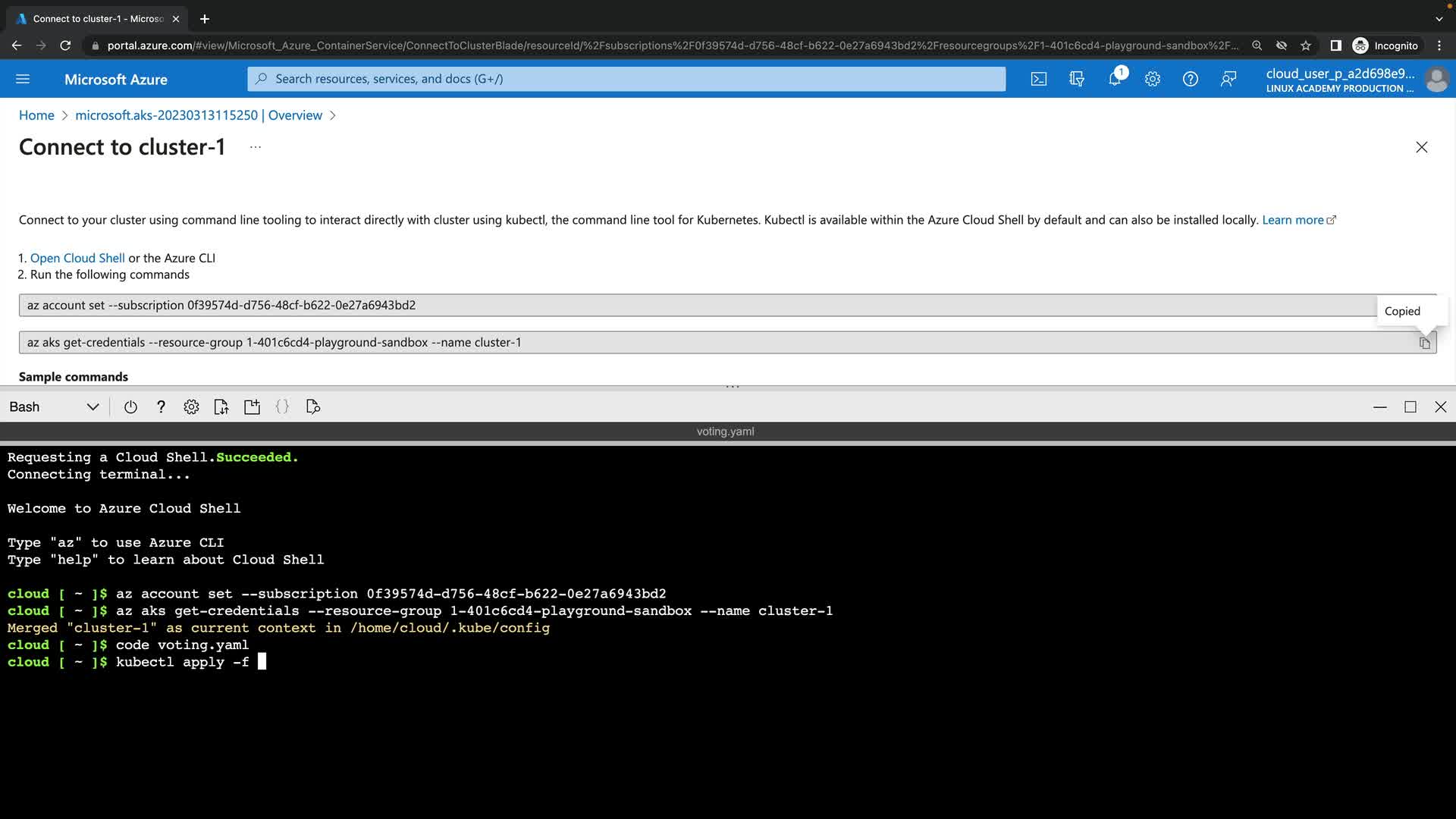
Task: Go to Home breadcrumb
Action: coord(36,115)
